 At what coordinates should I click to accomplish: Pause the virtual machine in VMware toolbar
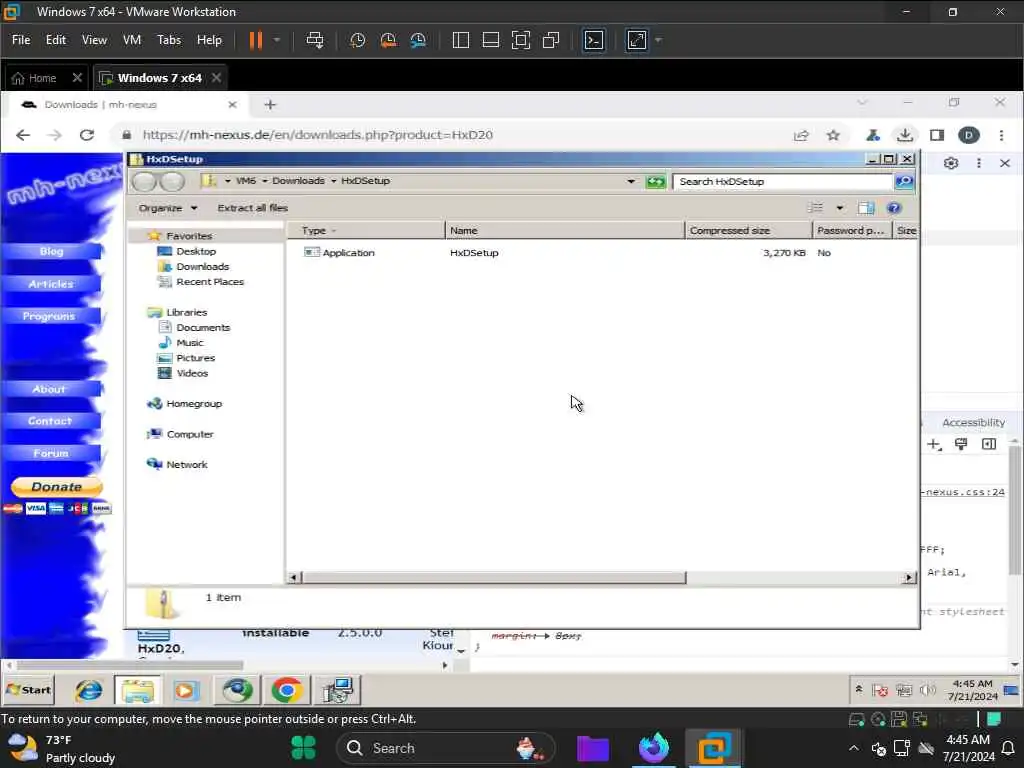(255, 40)
